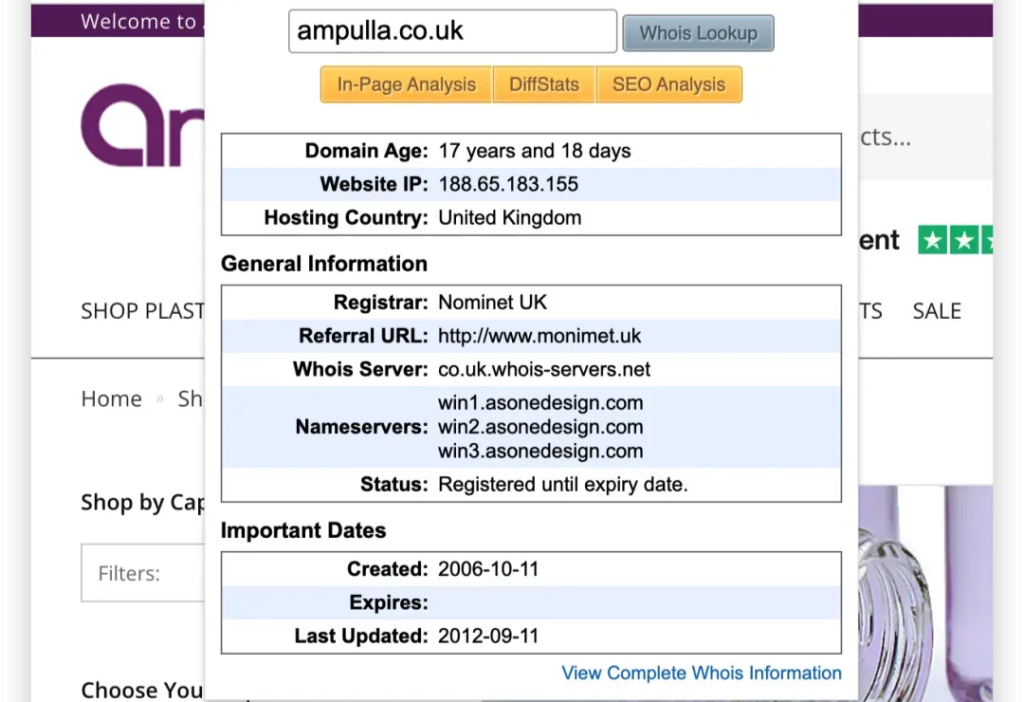
Task: Click nameserver win3.asonedesign.com
Action: point(541,451)
